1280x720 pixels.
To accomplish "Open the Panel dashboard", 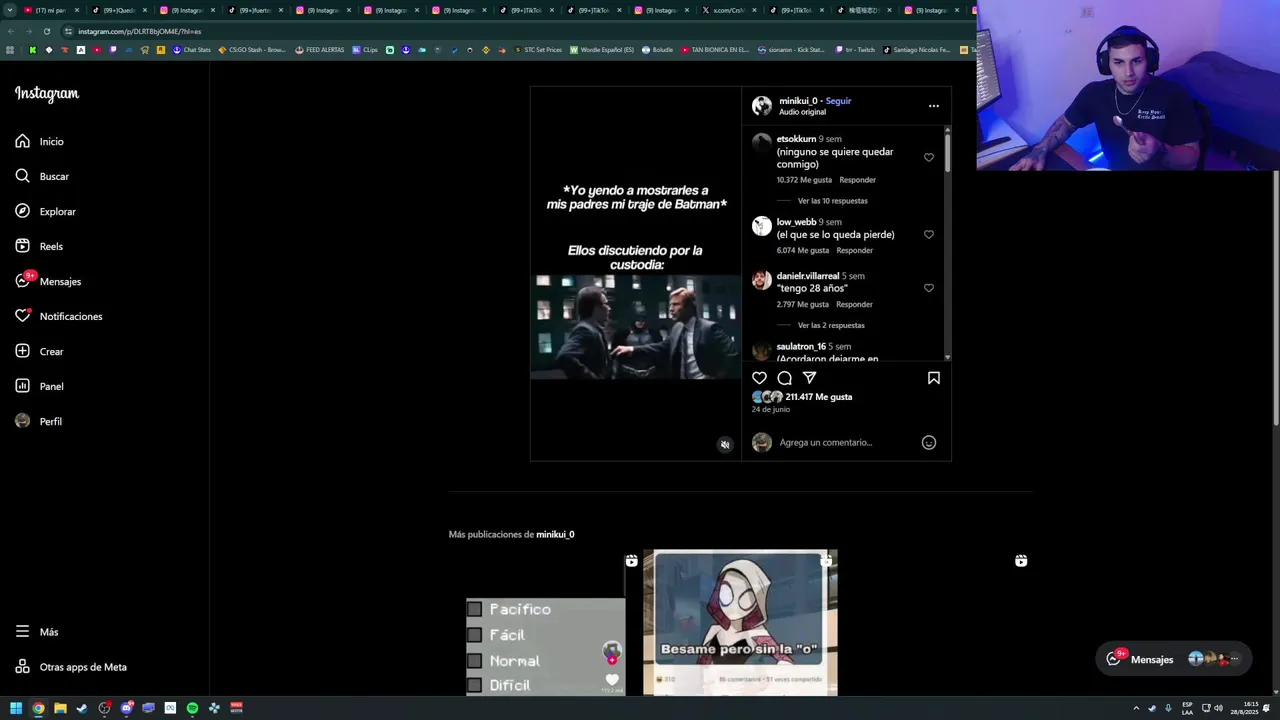I will coord(38,386).
